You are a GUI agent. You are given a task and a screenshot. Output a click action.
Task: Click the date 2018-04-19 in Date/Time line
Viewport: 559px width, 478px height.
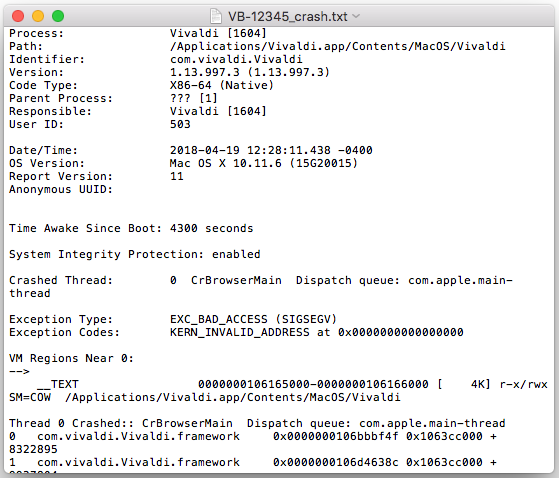pyautogui.click(x=205, y=150)
